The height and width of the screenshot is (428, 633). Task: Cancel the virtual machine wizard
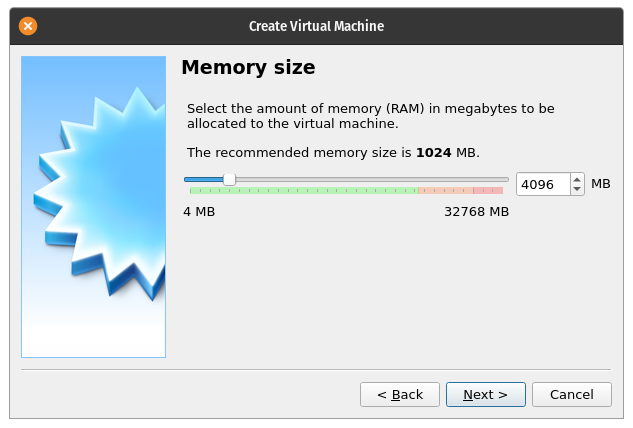pyautogui.click(x=572, y=394)
